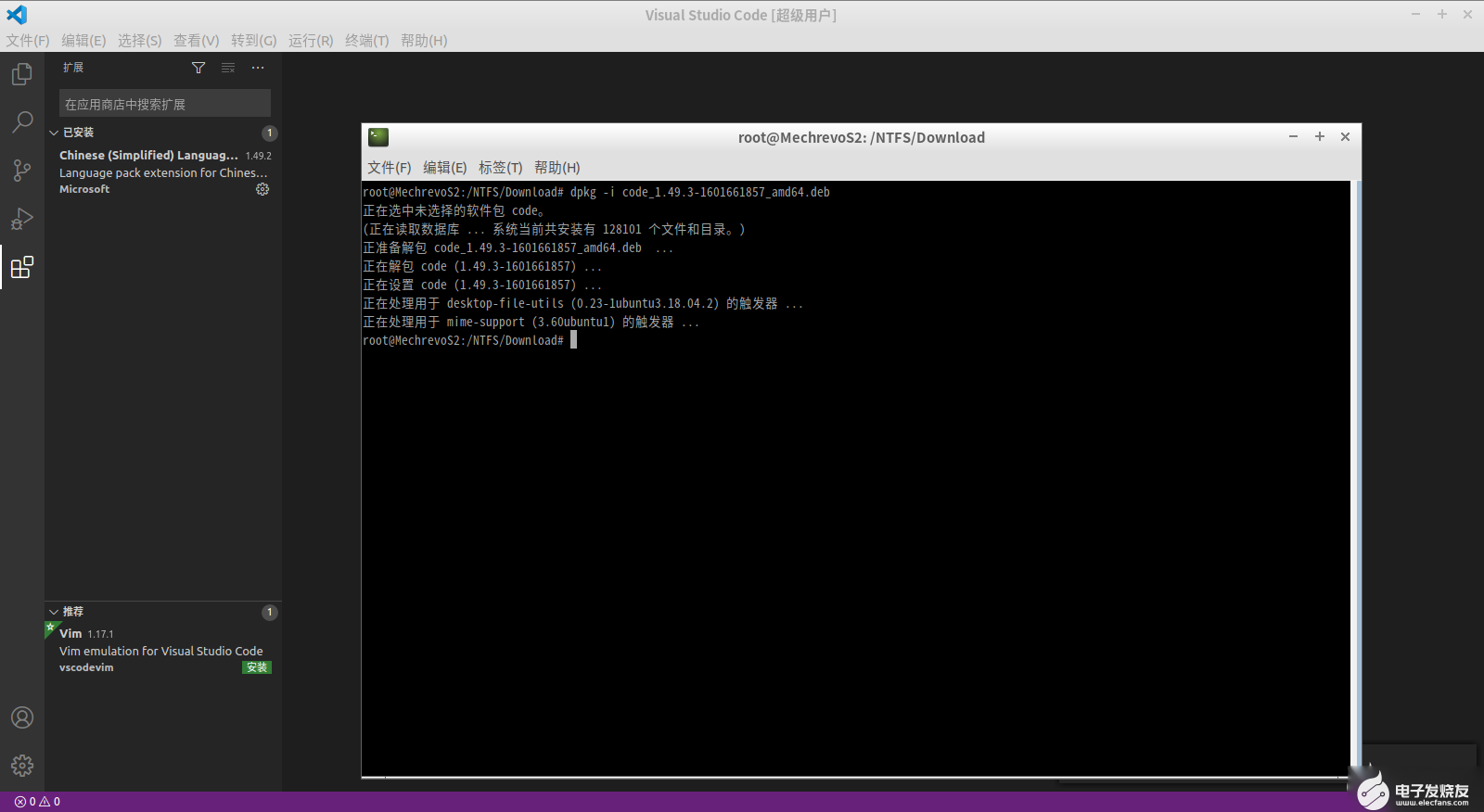Click vscodevim publisher name
The width and height of the screenshot is (1484, 812).
86,667
